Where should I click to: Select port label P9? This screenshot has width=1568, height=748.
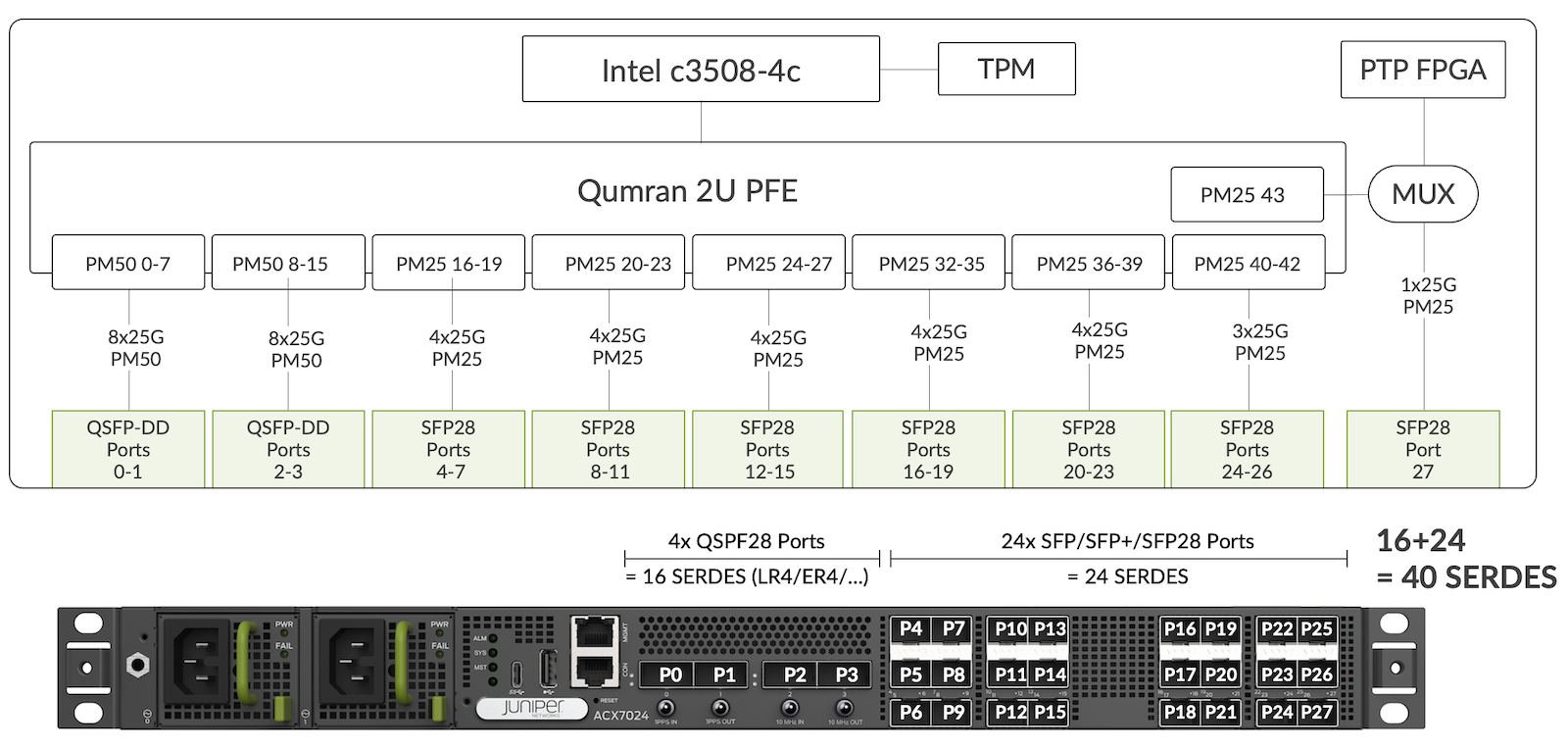(953, 713)
